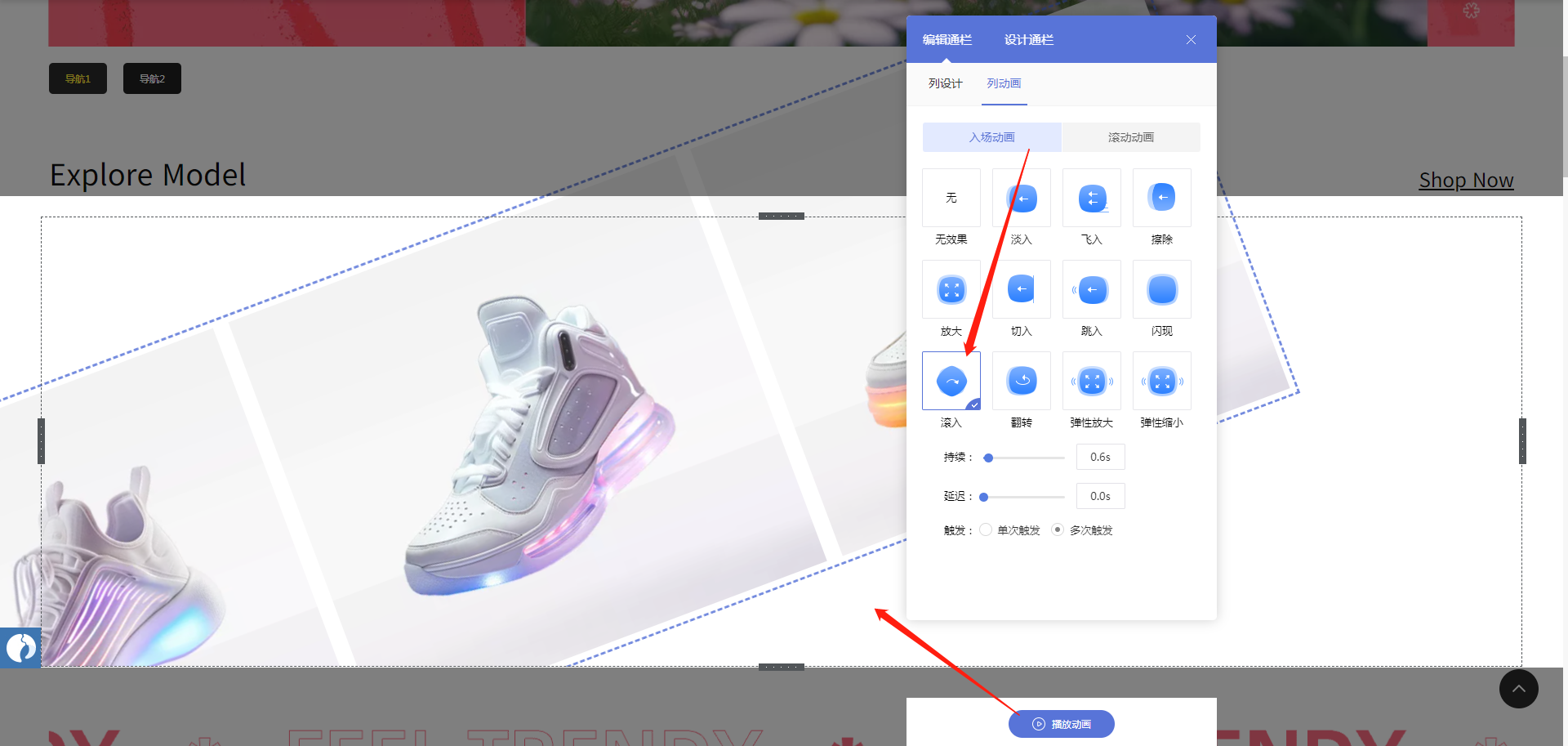Choose the 淡入 fade-in animation icon
This screenshot has width=1568, height=746.
[x=1022, y=198]
